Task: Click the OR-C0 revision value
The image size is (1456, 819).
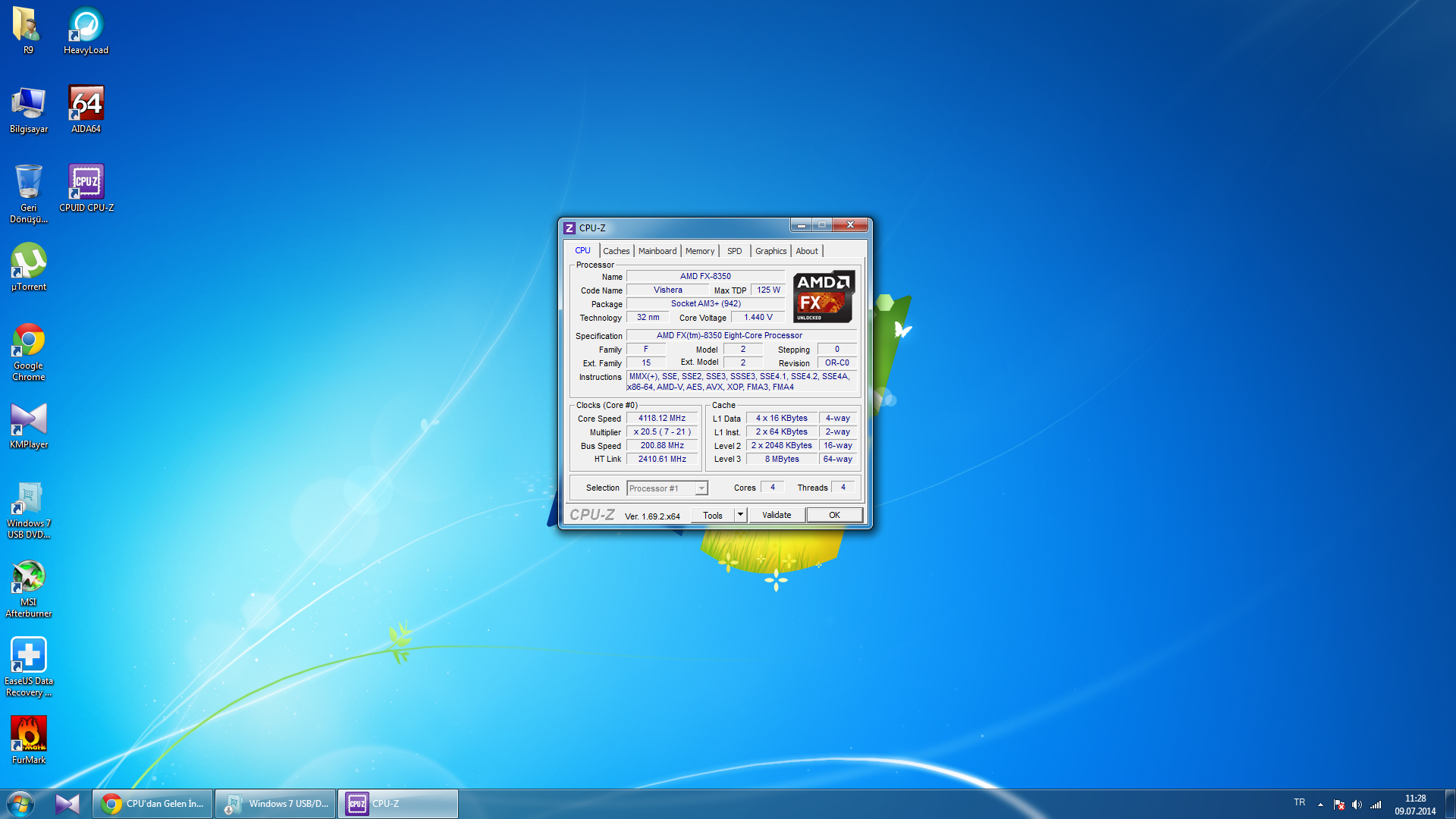Action: tap(837, 362)
